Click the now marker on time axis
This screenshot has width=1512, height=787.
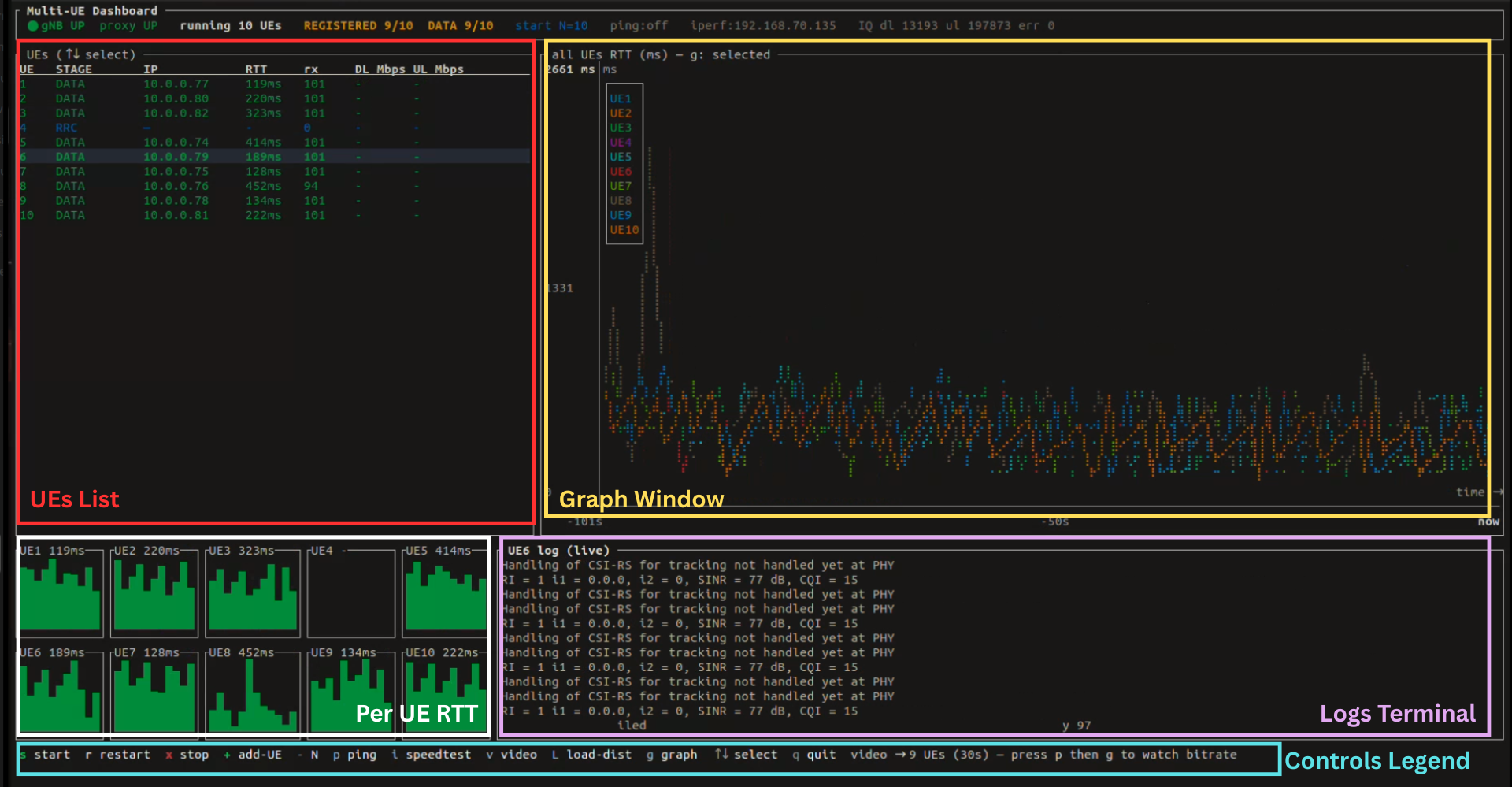click(1488, 522)
